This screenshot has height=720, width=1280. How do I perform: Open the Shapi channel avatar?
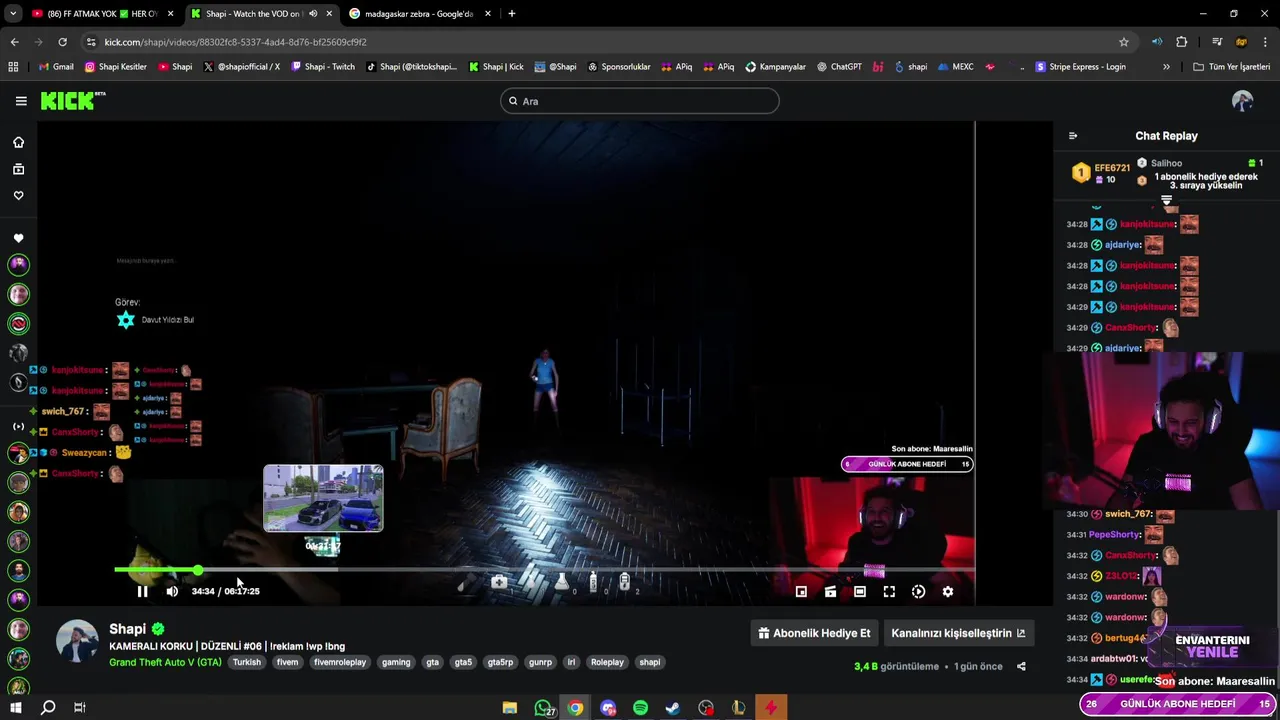point(77,642)
